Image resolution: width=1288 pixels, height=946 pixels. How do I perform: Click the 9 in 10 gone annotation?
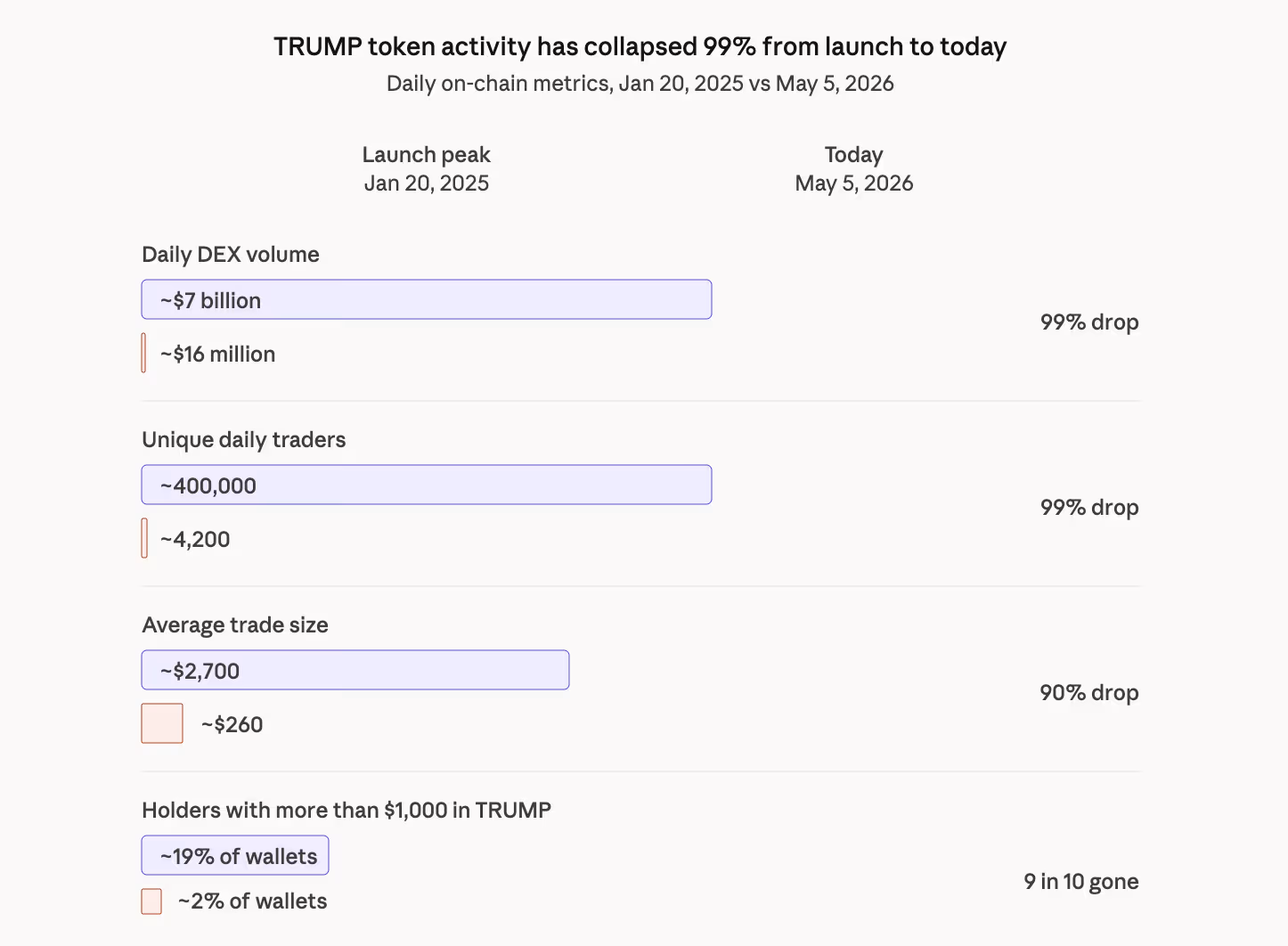(1081, 882)
